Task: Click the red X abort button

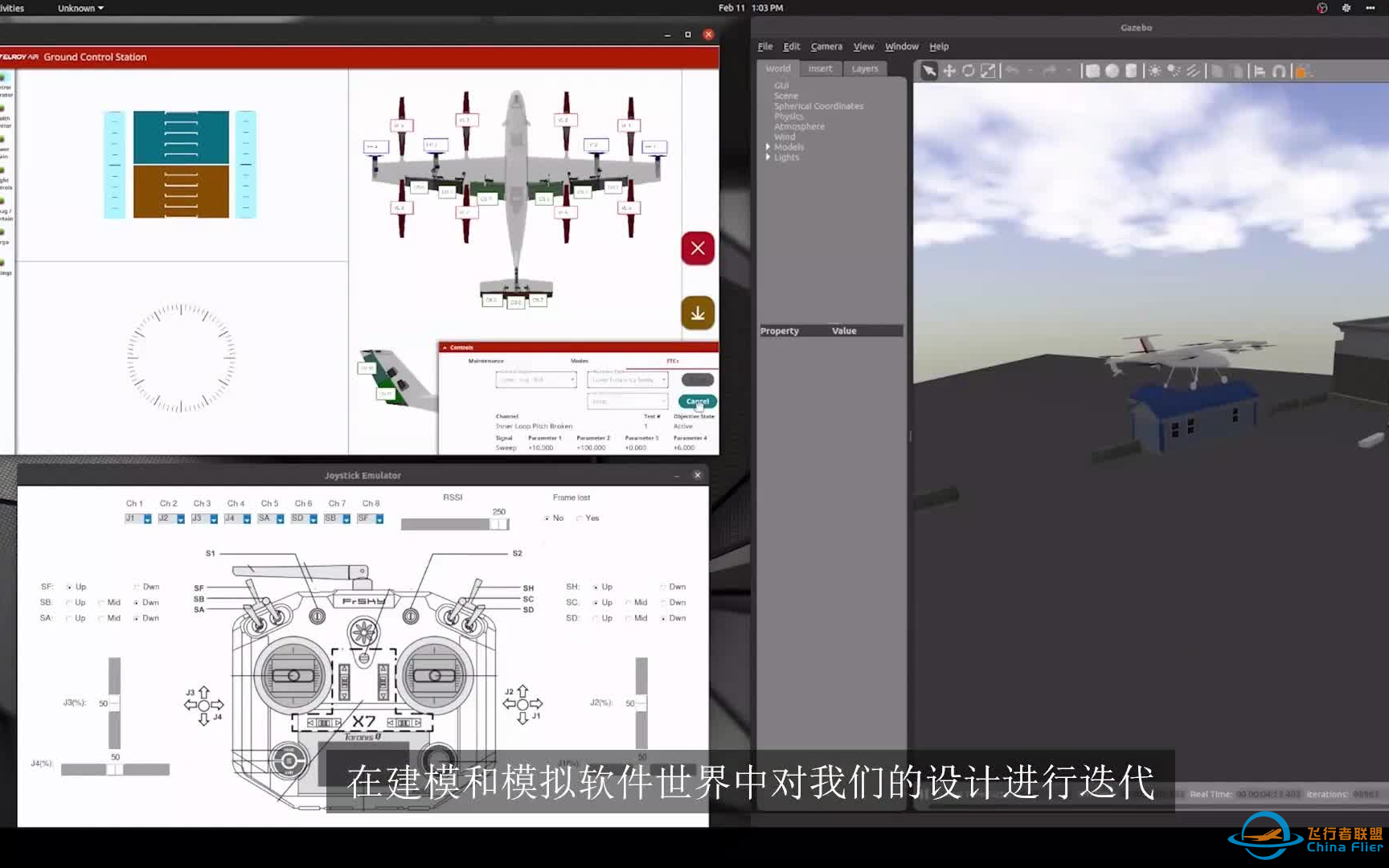Action: [x=698, y=248]
